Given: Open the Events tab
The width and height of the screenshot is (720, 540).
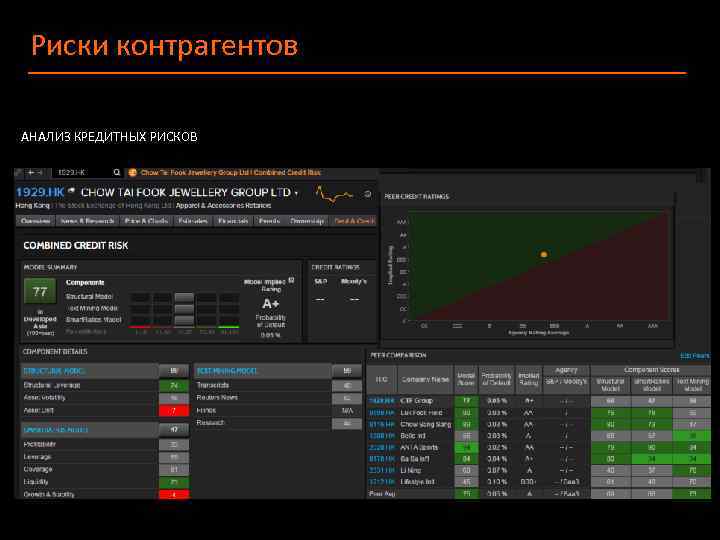Looking at the screenshot, I should 269,221.
